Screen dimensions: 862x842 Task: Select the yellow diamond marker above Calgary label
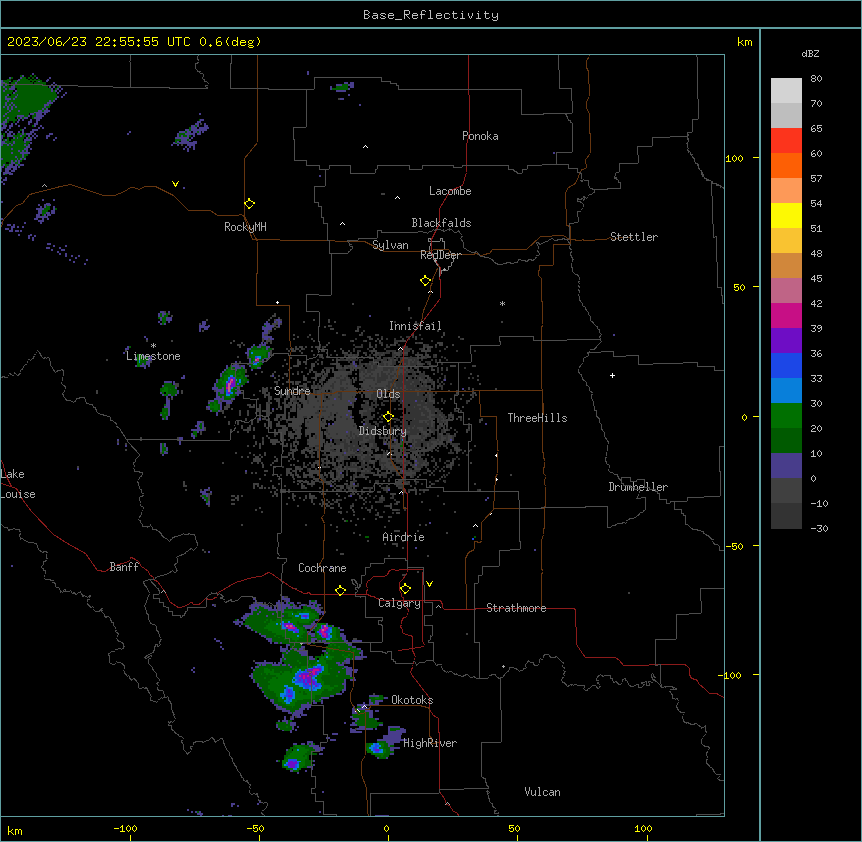click(x=405, y=589)
